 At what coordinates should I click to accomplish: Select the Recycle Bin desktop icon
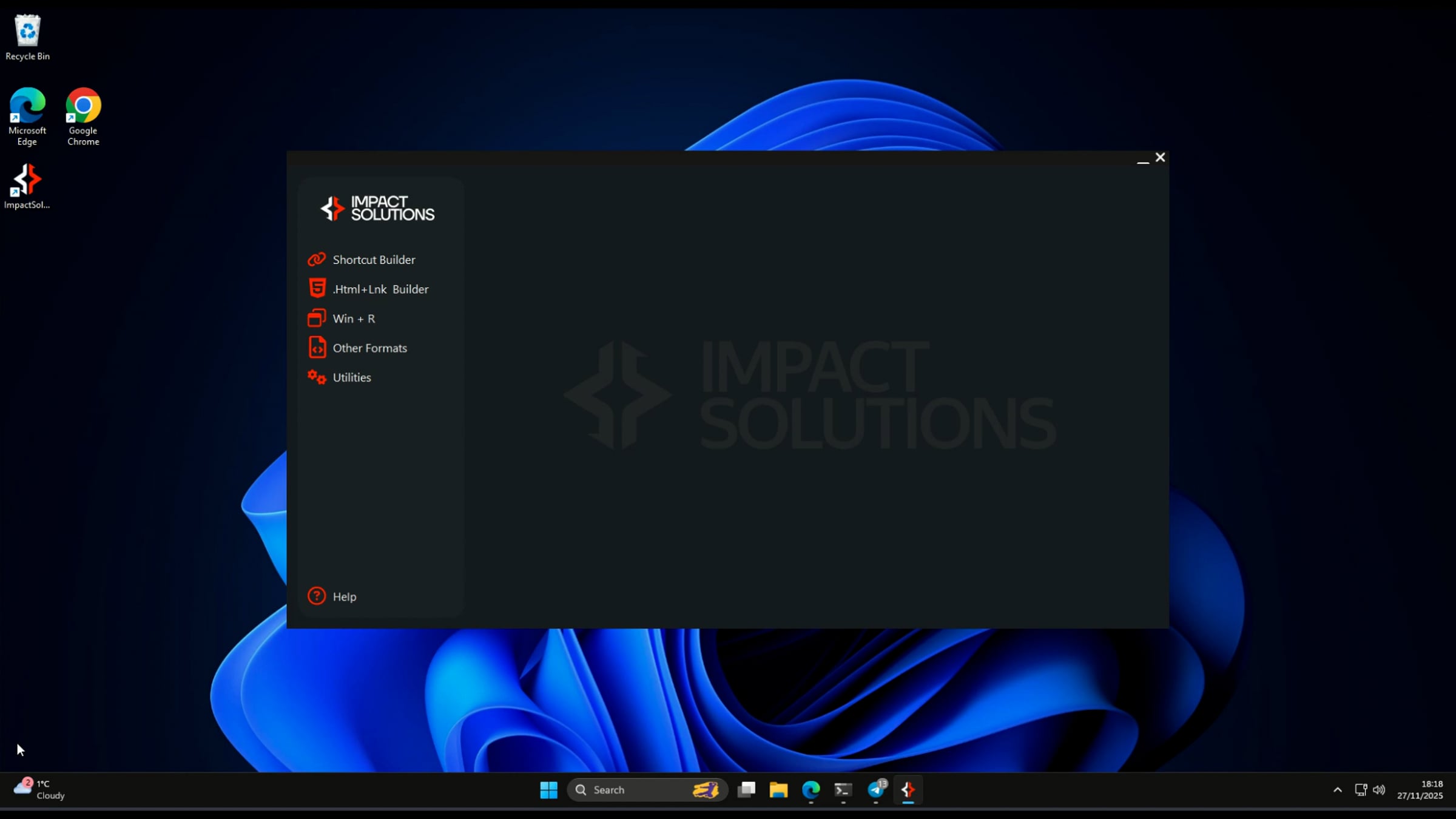[x=27, y=38]
